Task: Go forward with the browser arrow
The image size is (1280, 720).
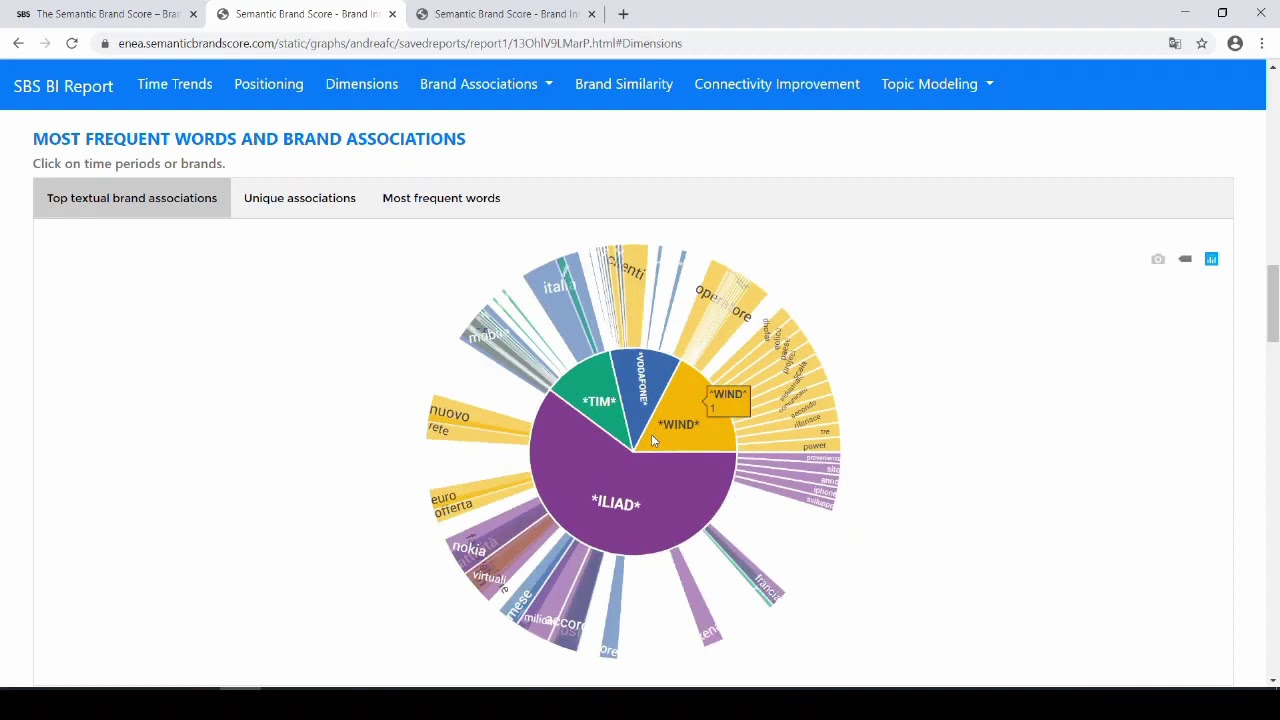Action: [45, 43]
